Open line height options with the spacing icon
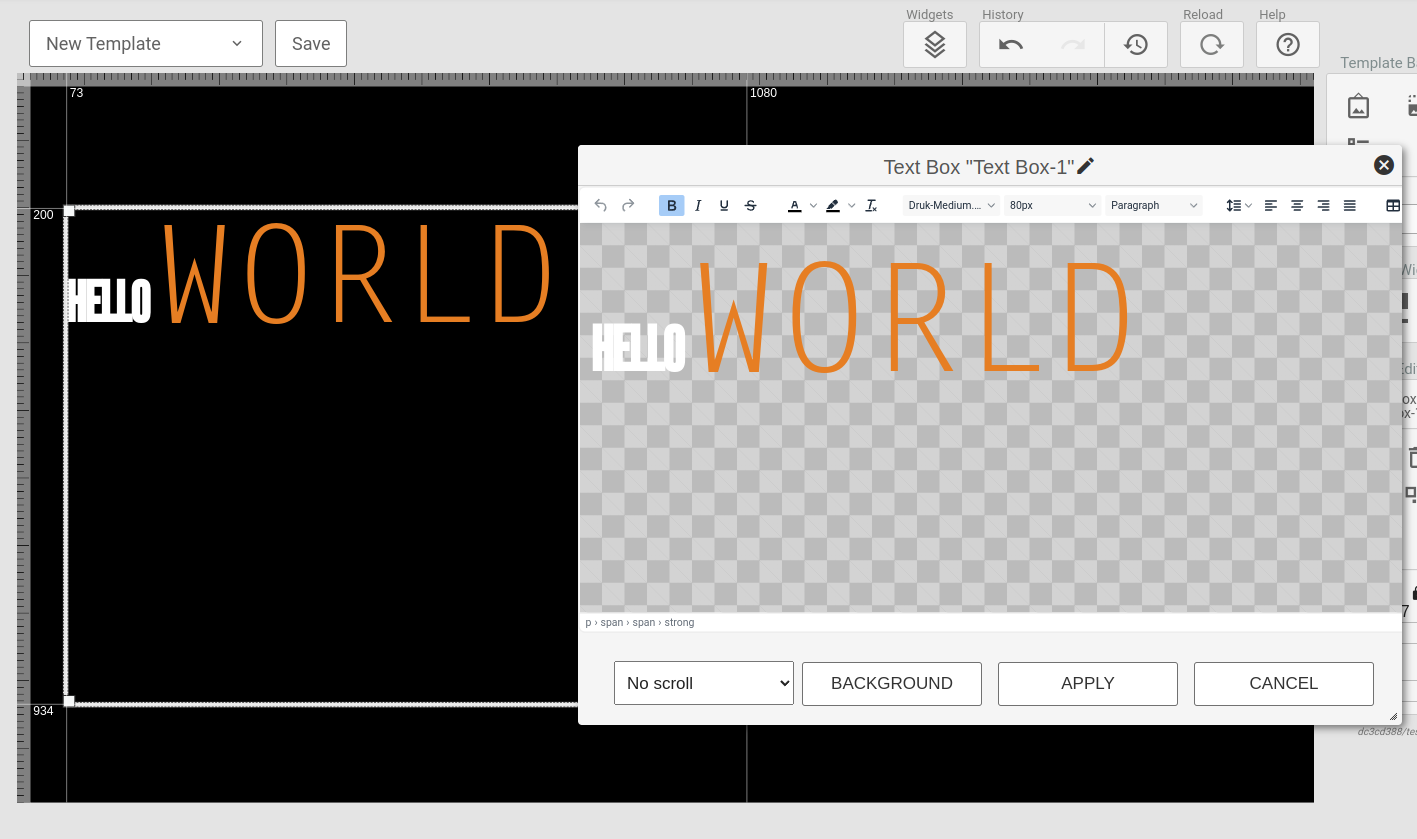Image resolution: width=1417 pixels, height=839 pixels. click(1236, 205)
